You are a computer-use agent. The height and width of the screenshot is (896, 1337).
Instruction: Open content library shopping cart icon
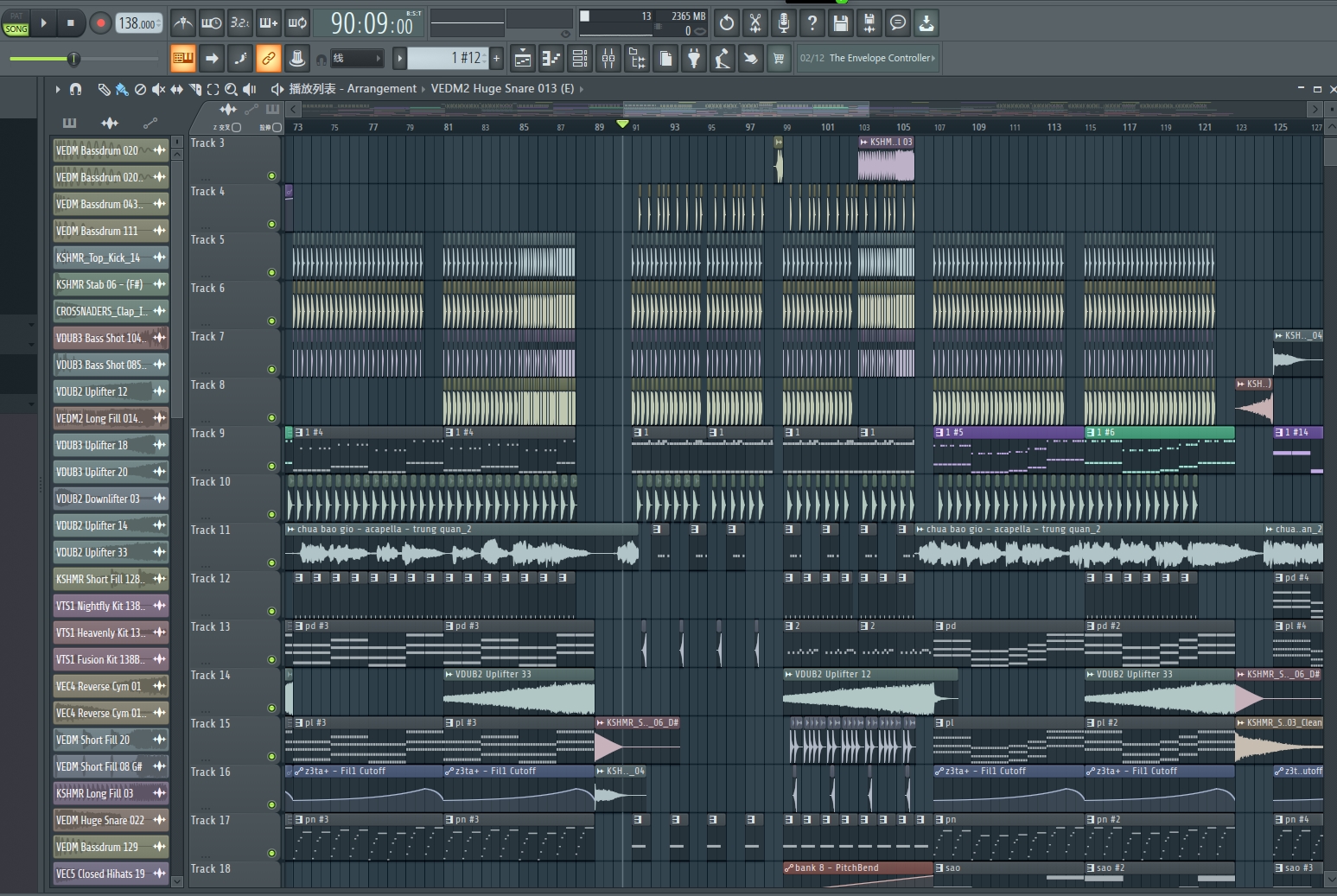tap(779, 59)
